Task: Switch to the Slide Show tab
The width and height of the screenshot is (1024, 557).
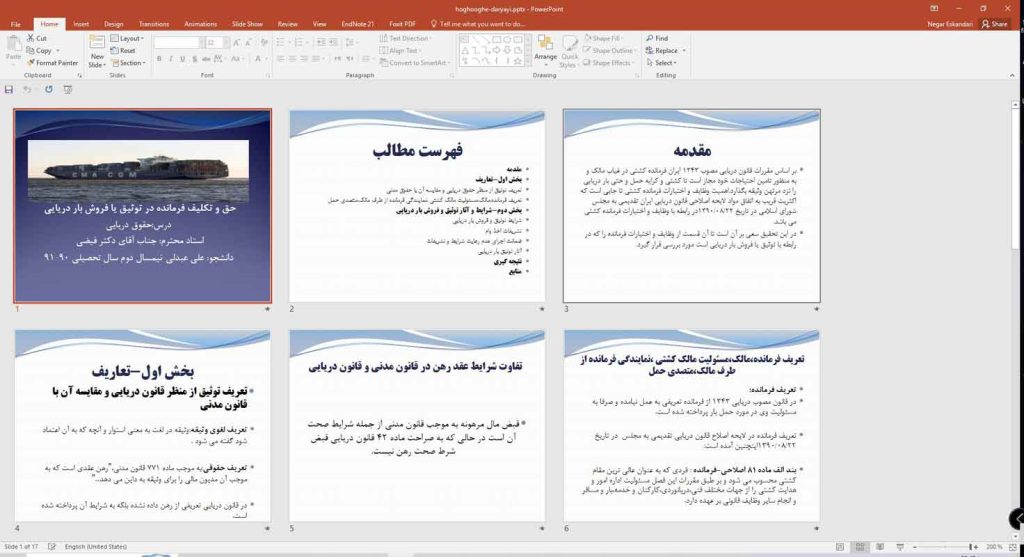Action: [x=248, y=24]
